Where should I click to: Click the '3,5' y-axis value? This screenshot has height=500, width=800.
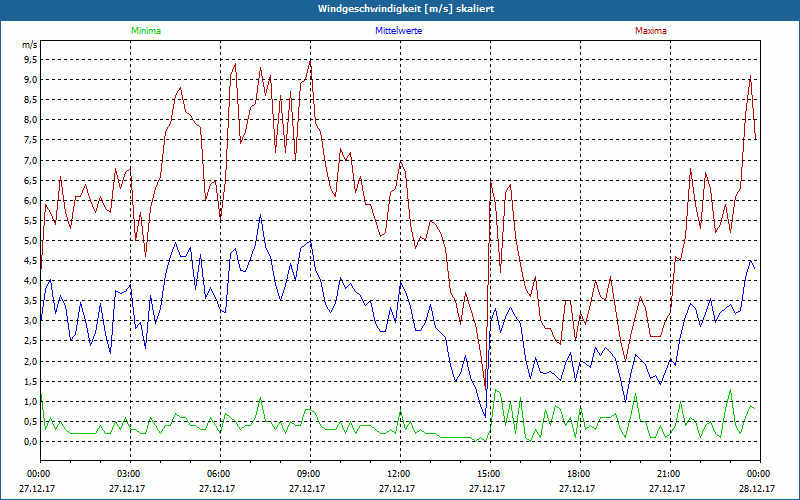point(31,301)
